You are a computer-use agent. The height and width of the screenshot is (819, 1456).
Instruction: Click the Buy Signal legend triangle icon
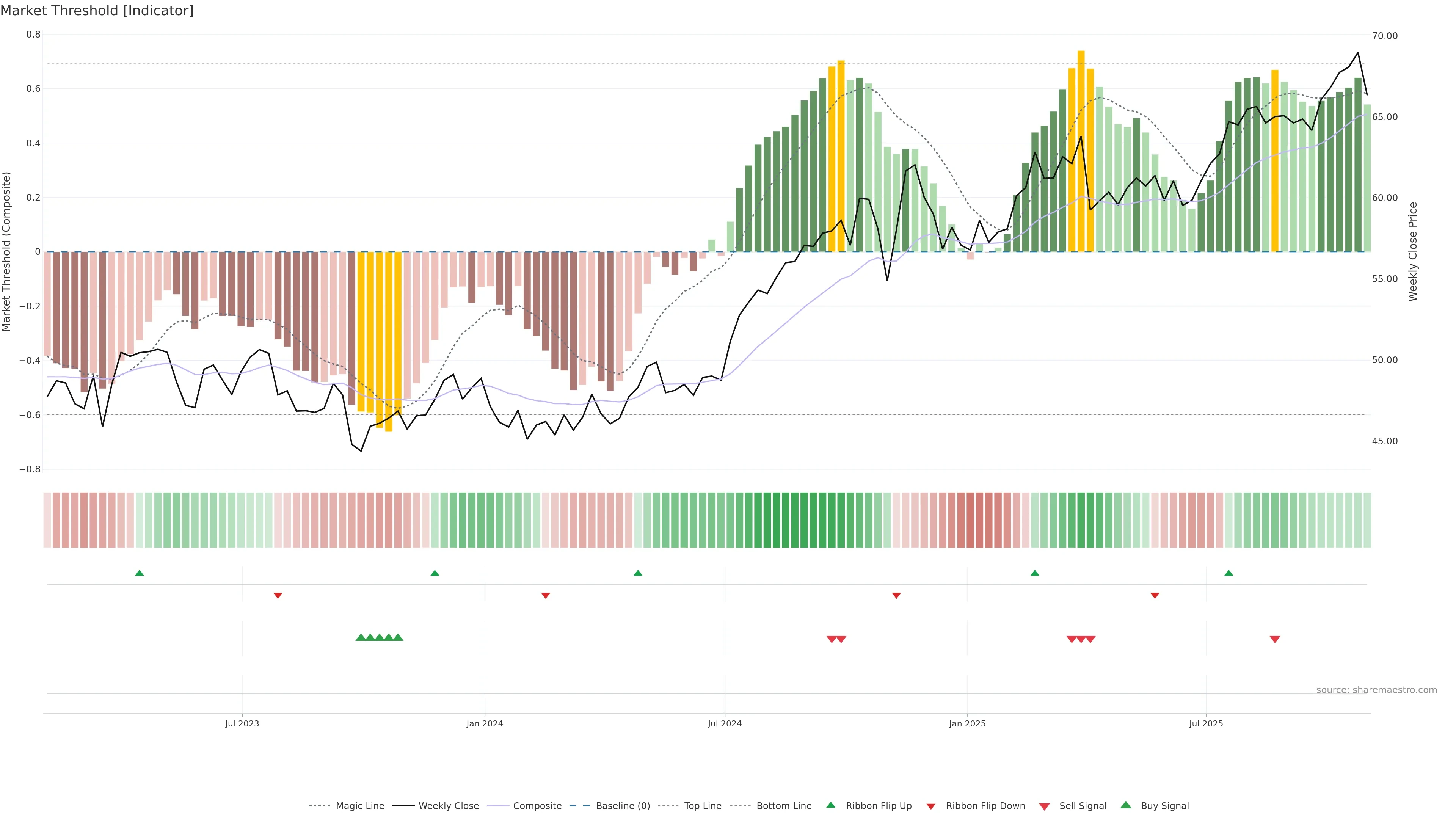tap(1125, 805)
